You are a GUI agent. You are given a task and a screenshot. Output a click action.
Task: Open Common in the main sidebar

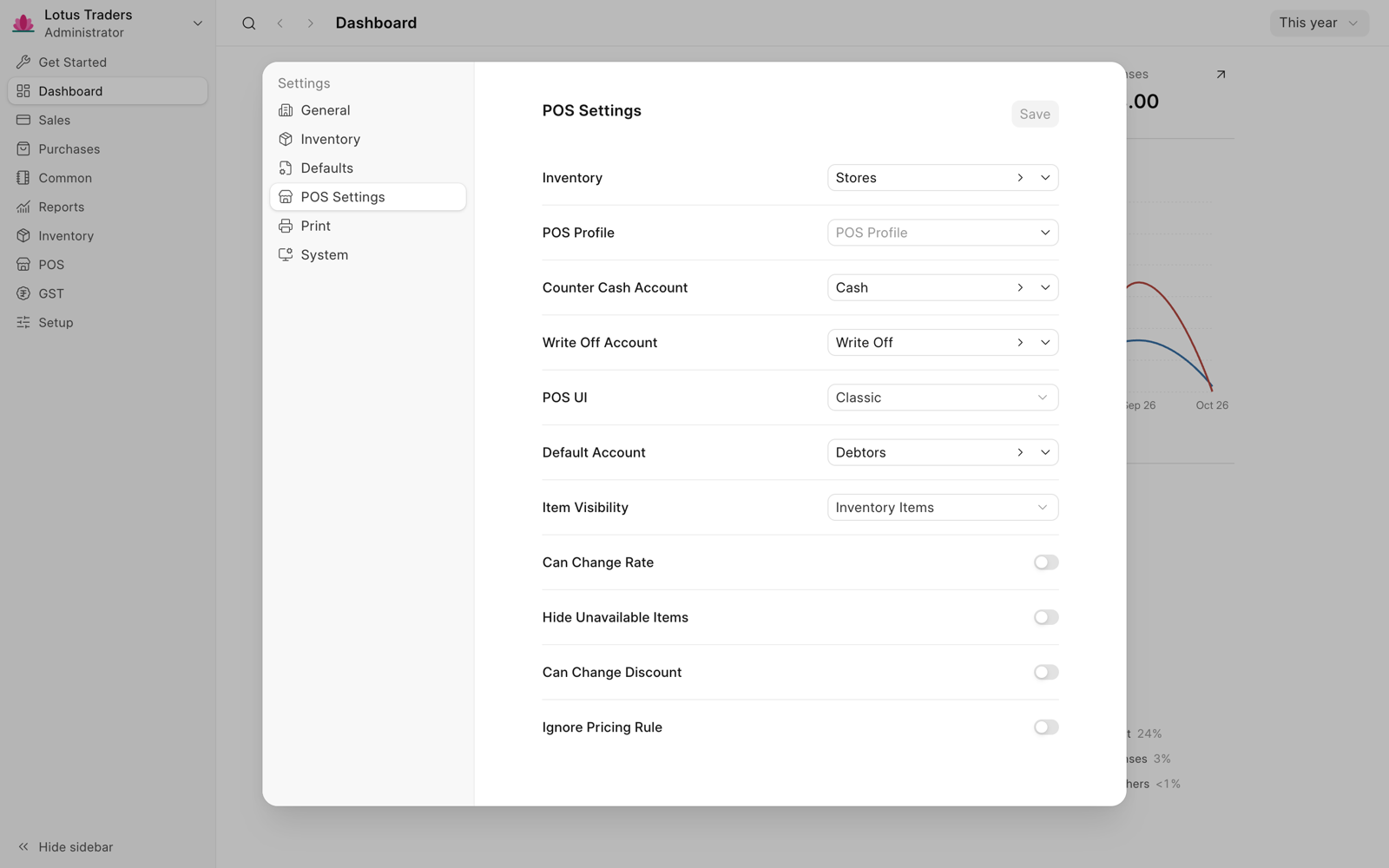108,178
